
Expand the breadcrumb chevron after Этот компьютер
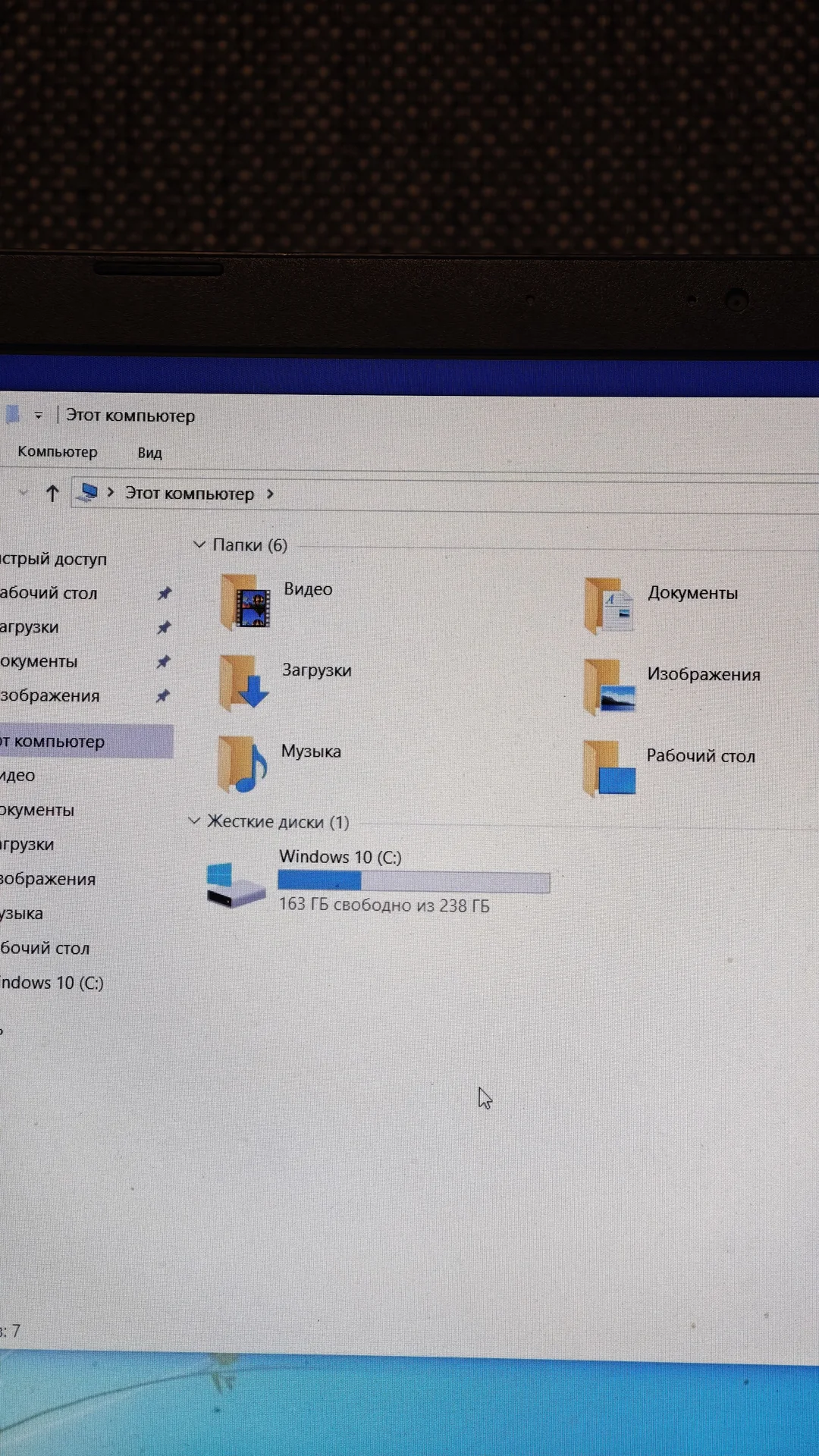pos(270,494)
